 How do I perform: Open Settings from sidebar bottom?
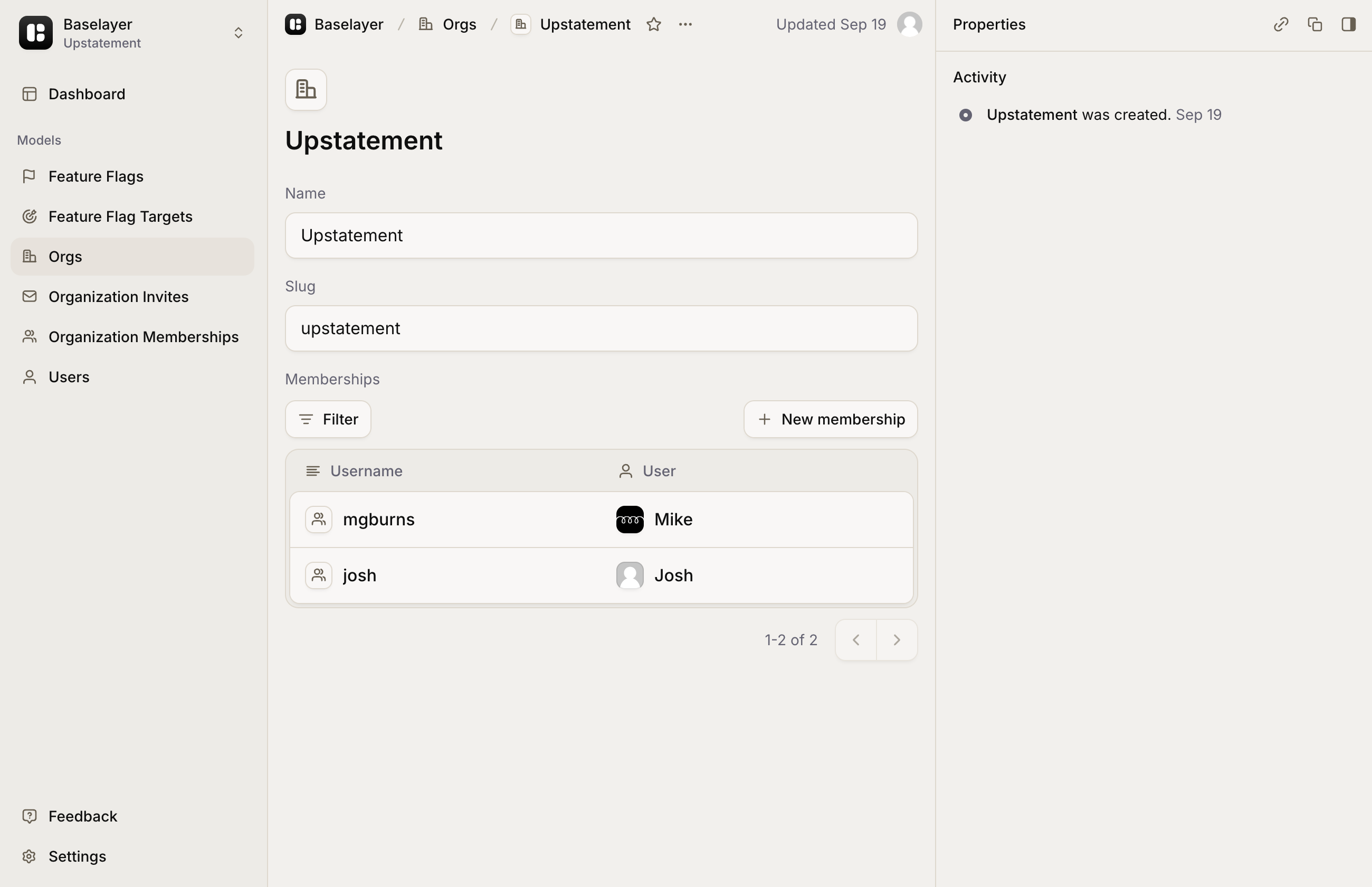click(77, 856)
